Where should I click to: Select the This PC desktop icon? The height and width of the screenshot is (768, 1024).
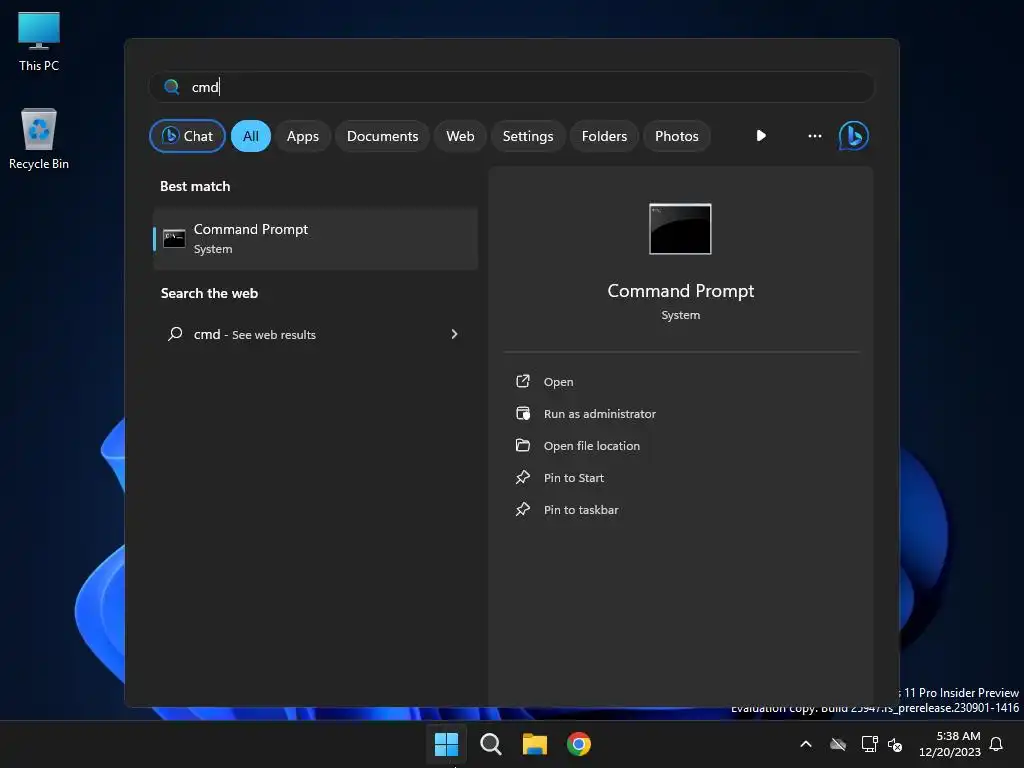tap(39, 41)
